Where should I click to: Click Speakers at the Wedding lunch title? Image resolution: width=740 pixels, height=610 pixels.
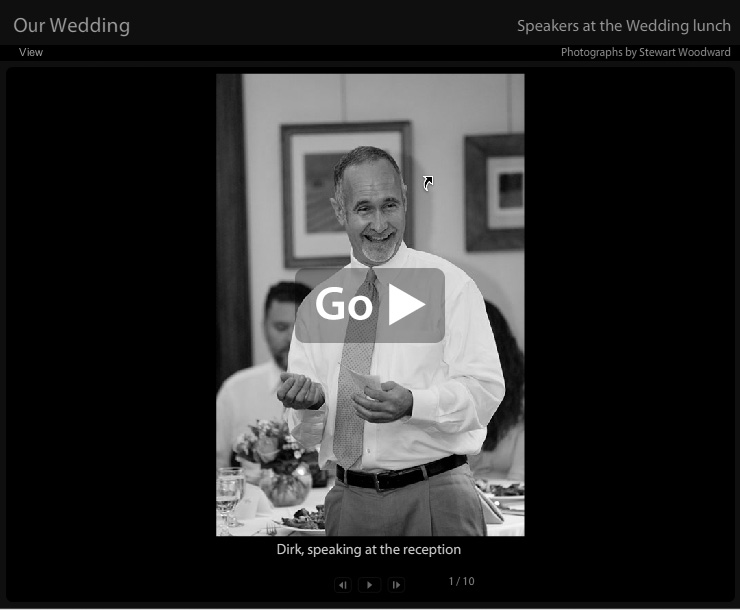pyautogui.click(x=623, y=26)
